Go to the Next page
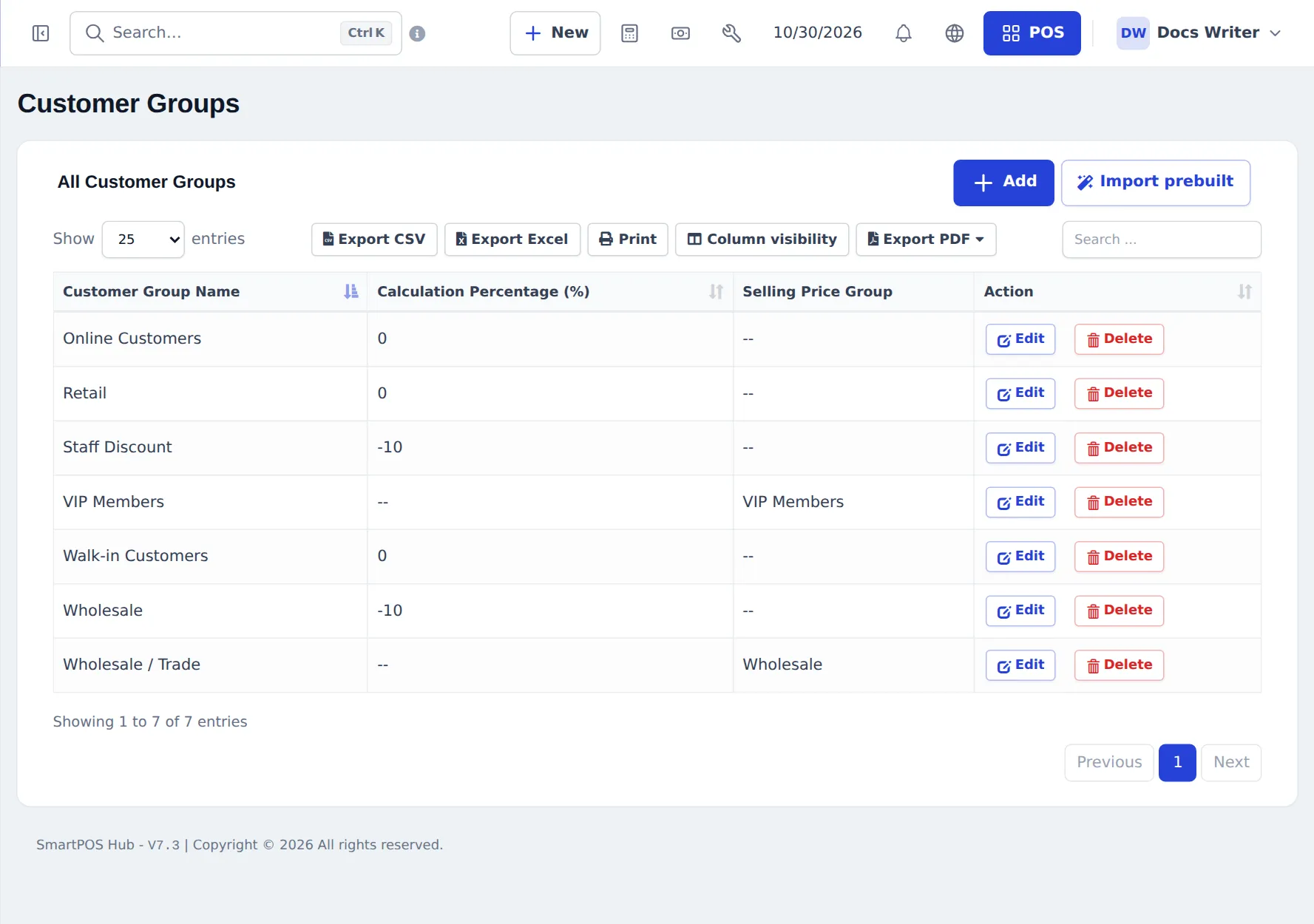The height and width of the screenshot is (924, 1314). (1231, 763)
